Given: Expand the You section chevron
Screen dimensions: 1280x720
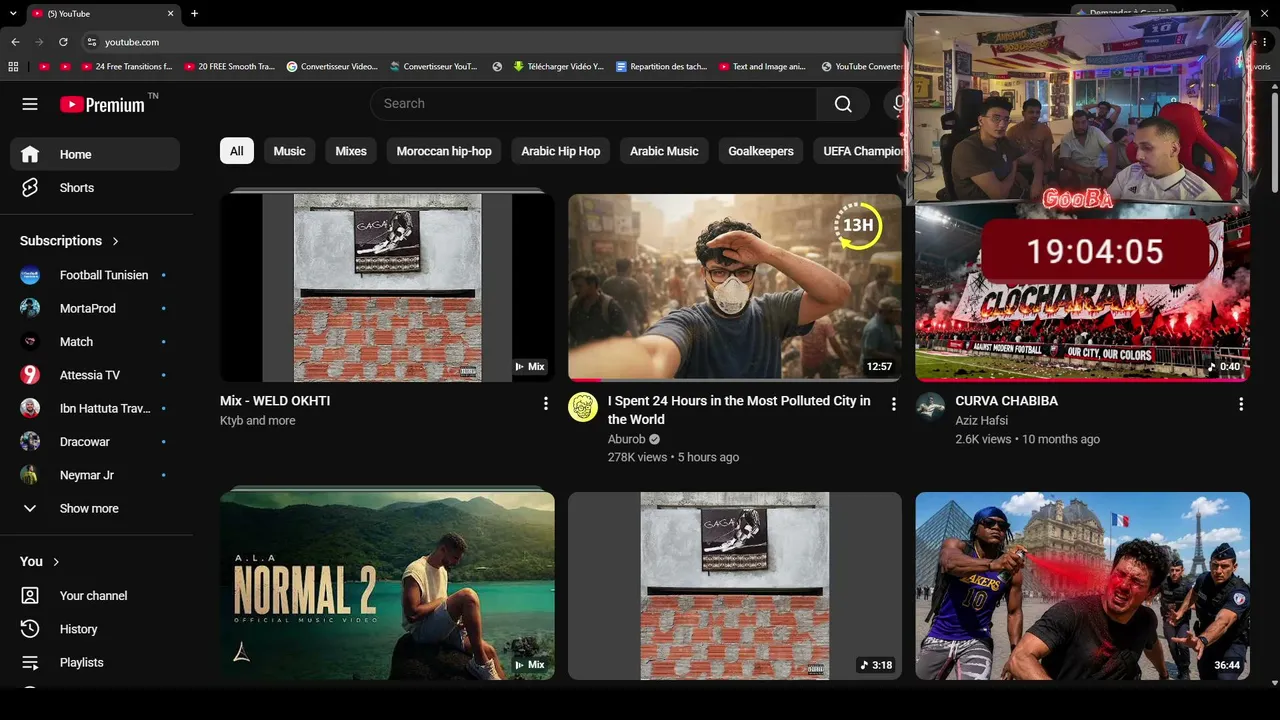Looking at the screenshot, I should (x=56, y=562).
